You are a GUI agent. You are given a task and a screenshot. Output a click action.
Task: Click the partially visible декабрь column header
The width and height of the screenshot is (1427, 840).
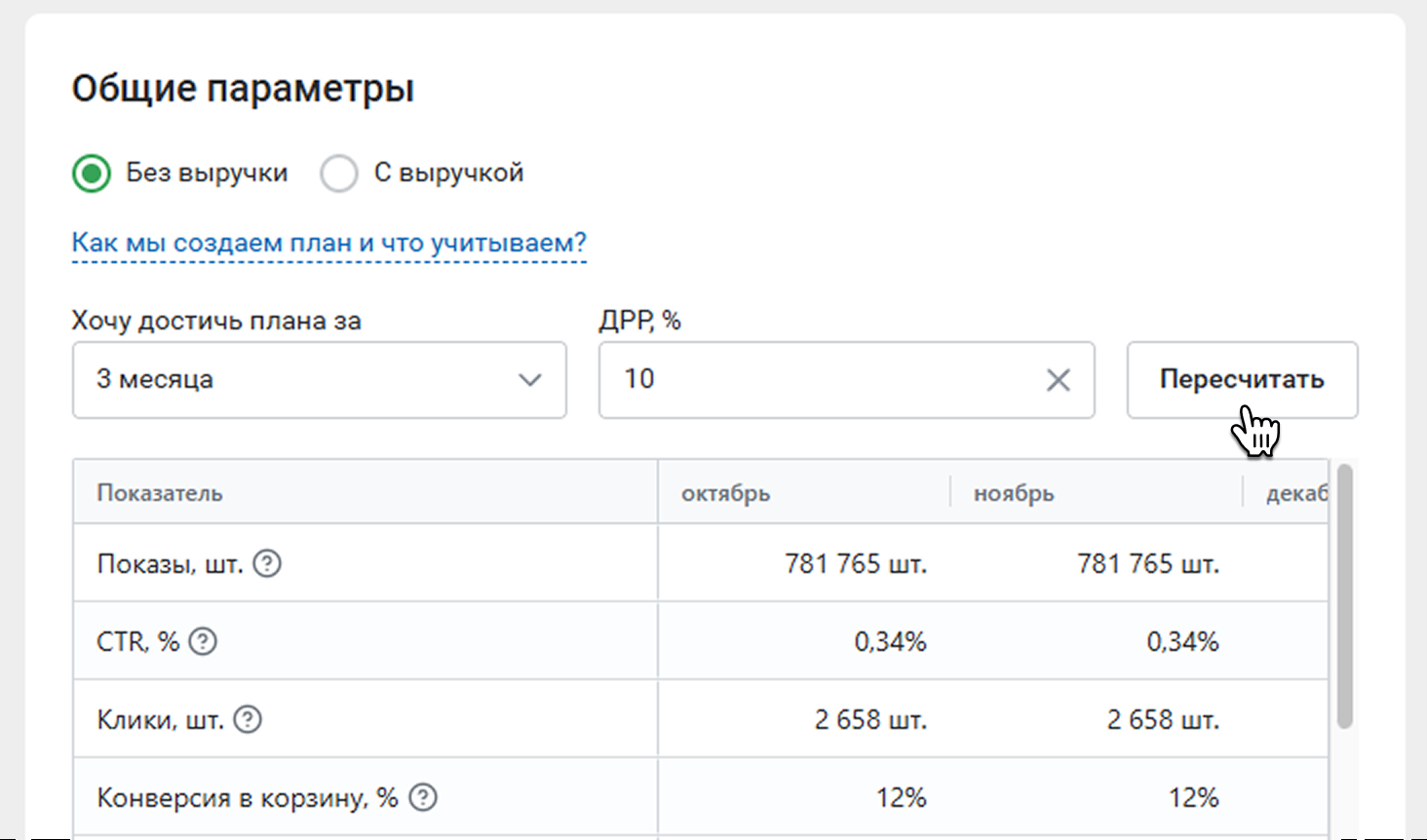pos(1295,493)
